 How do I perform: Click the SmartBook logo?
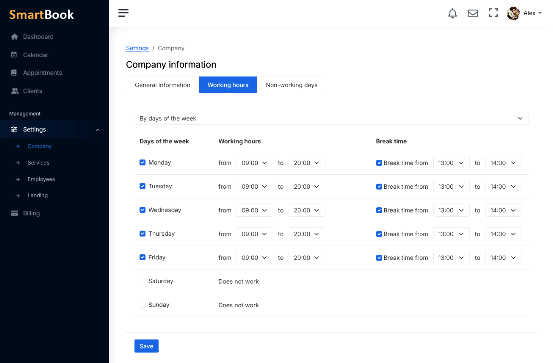tap(42, 14)
